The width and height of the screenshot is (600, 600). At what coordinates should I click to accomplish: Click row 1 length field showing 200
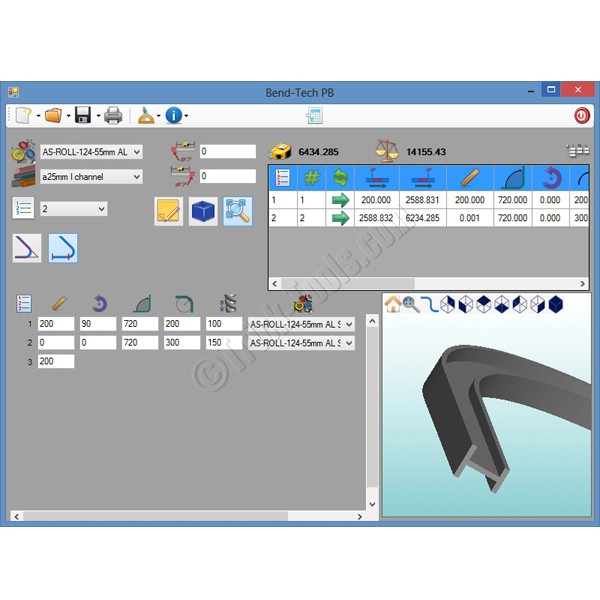(x=56, y=324)
